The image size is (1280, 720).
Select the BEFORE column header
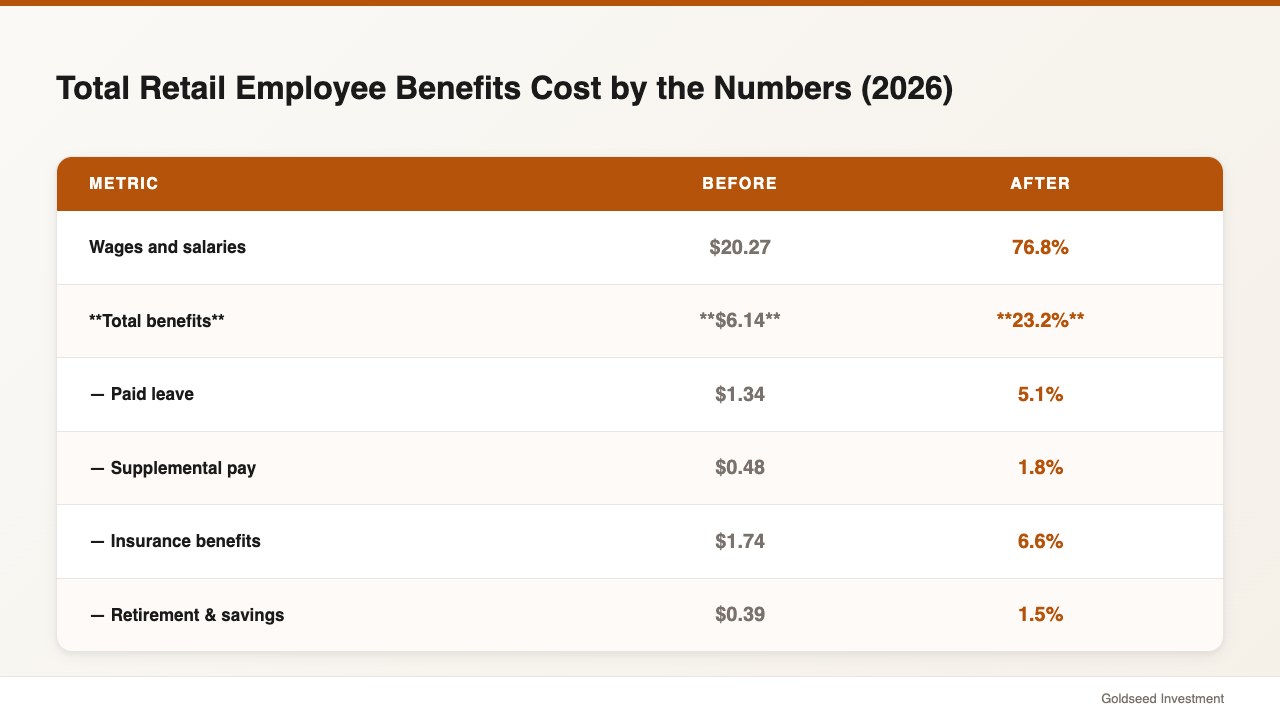740,184
